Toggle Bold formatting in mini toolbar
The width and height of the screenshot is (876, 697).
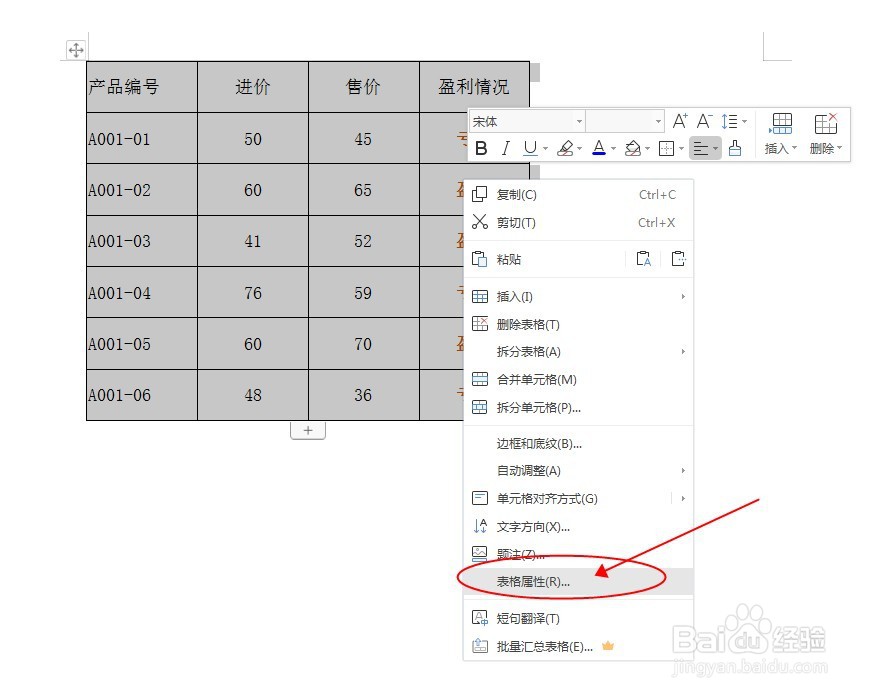pyautogui.click(x=481, y=149)
